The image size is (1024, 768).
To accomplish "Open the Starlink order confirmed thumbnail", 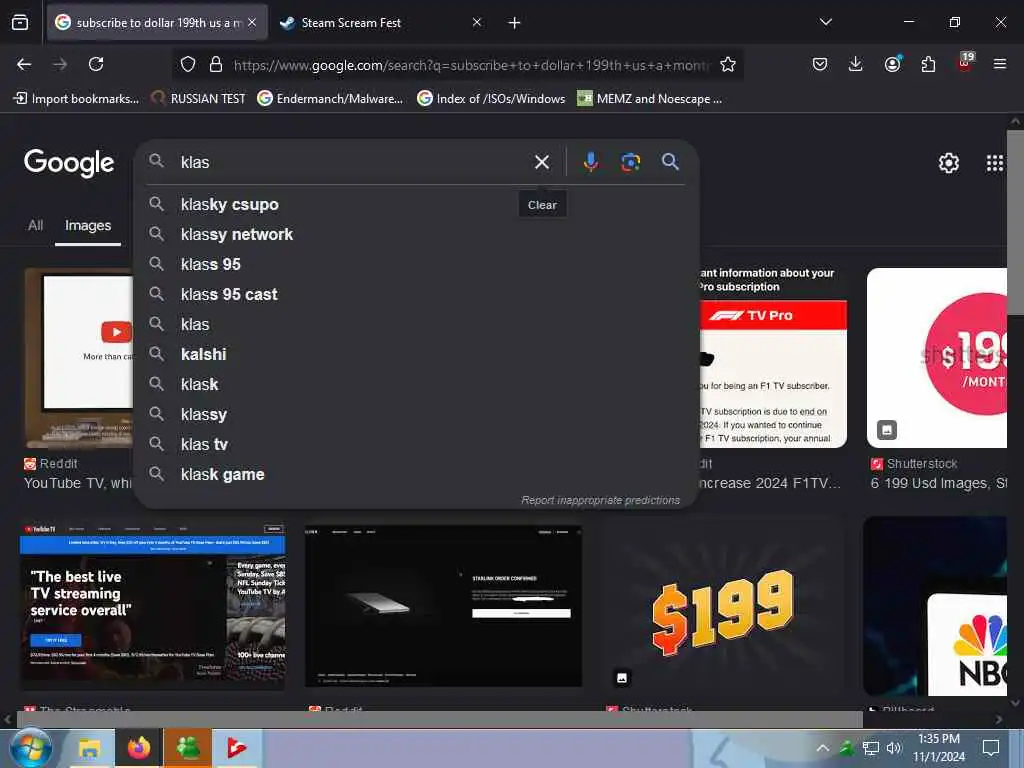I will click(x=443, y=606).
